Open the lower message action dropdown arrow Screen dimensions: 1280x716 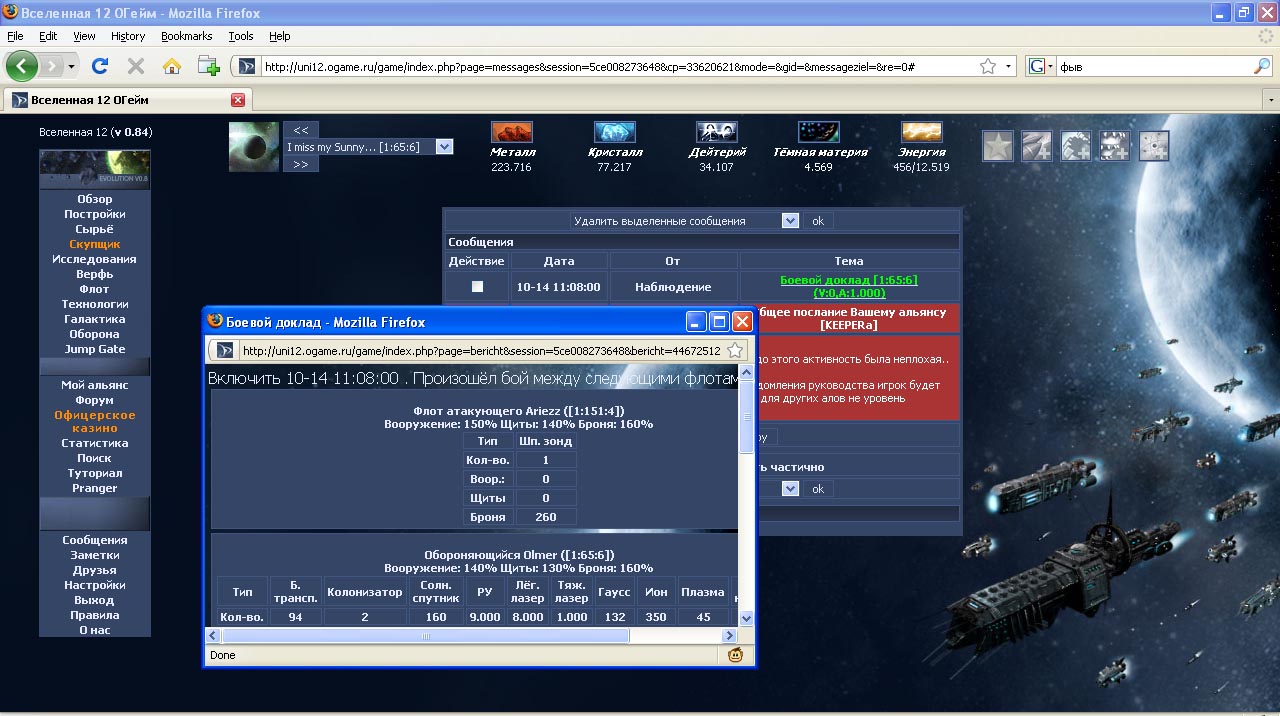[790, 489]
